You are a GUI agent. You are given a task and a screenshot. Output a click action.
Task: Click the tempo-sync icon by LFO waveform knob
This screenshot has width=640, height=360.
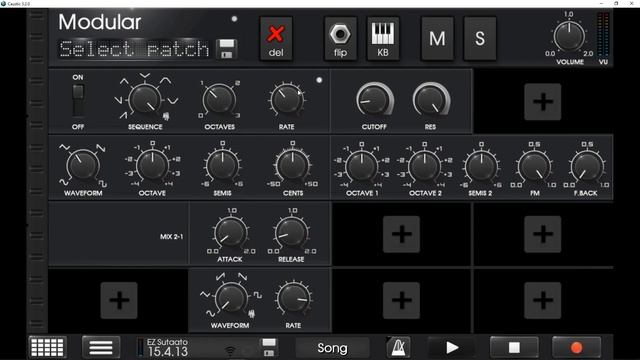[251, 314]
